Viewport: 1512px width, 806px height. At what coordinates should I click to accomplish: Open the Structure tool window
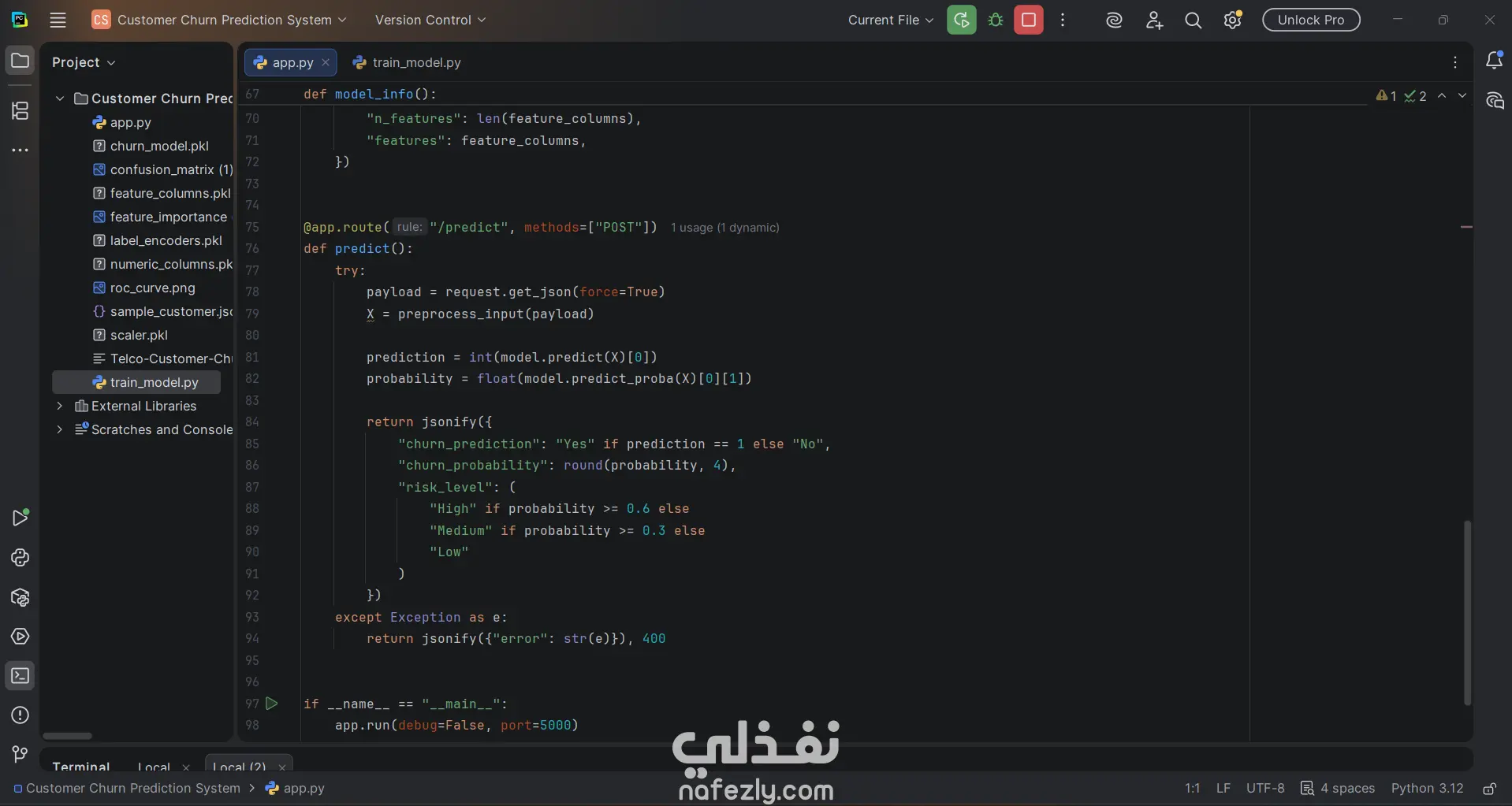(x=20, y=110)
